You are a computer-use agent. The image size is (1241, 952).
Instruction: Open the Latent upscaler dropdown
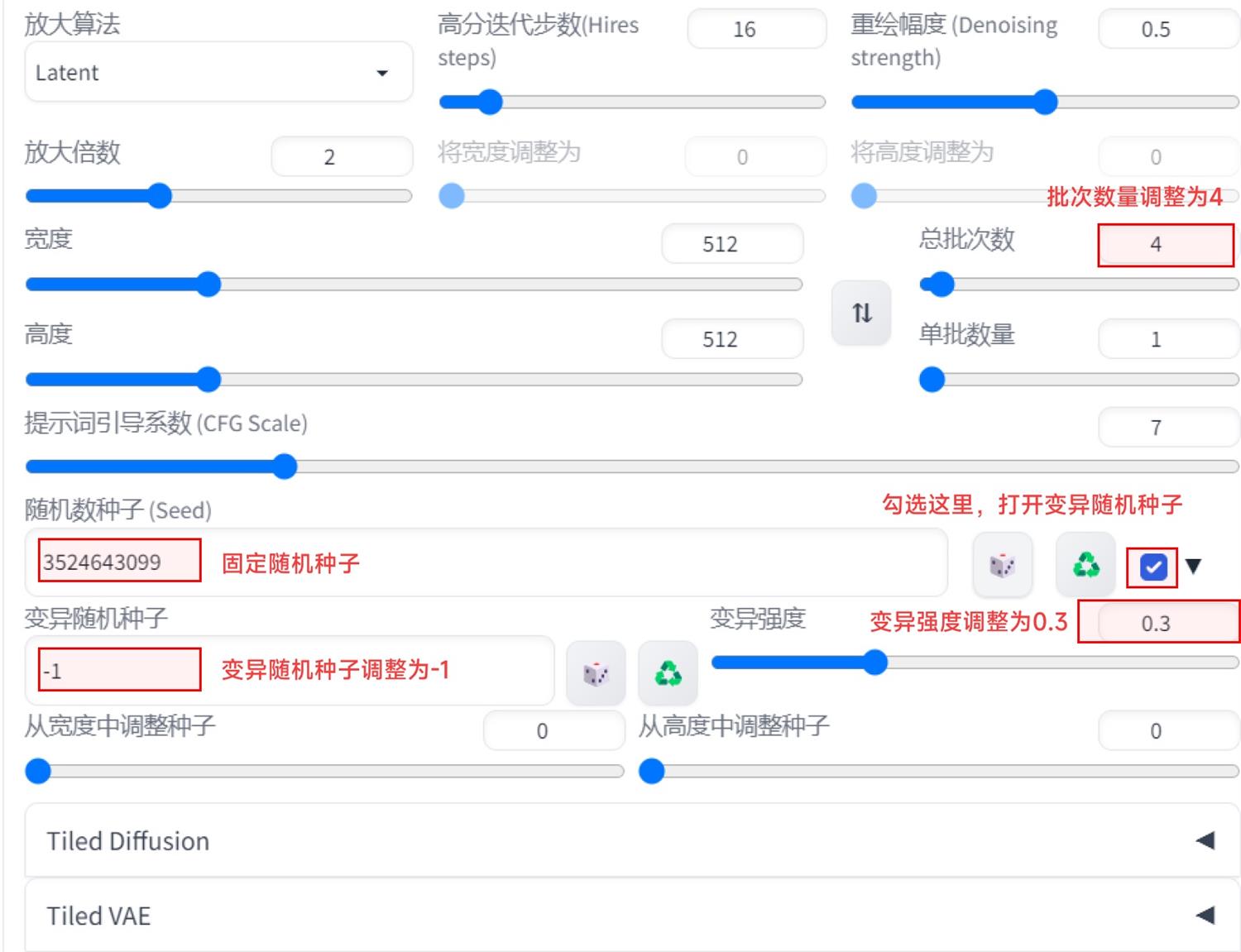click(218, 72)
